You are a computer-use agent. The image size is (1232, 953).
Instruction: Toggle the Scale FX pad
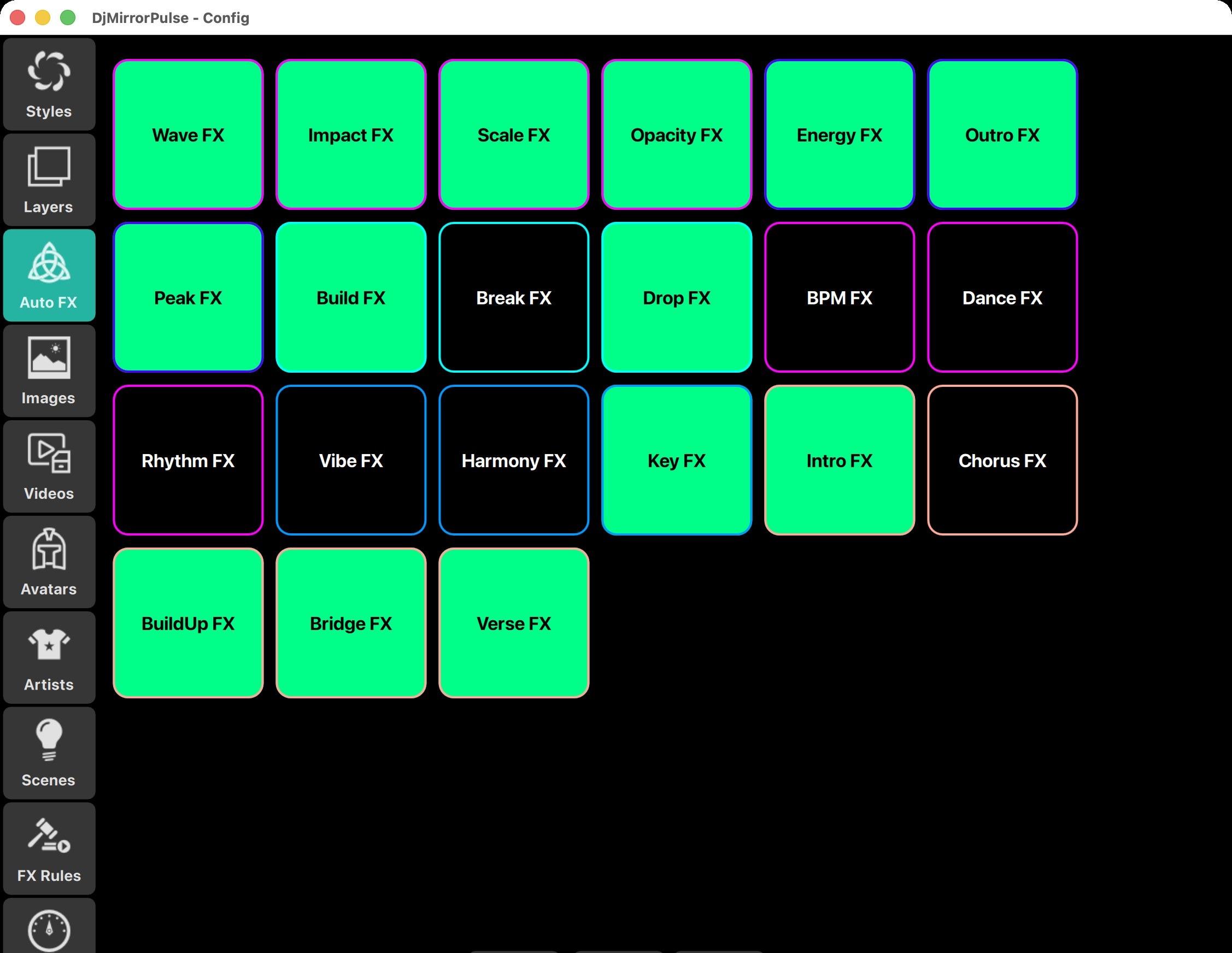coord(514,134)
